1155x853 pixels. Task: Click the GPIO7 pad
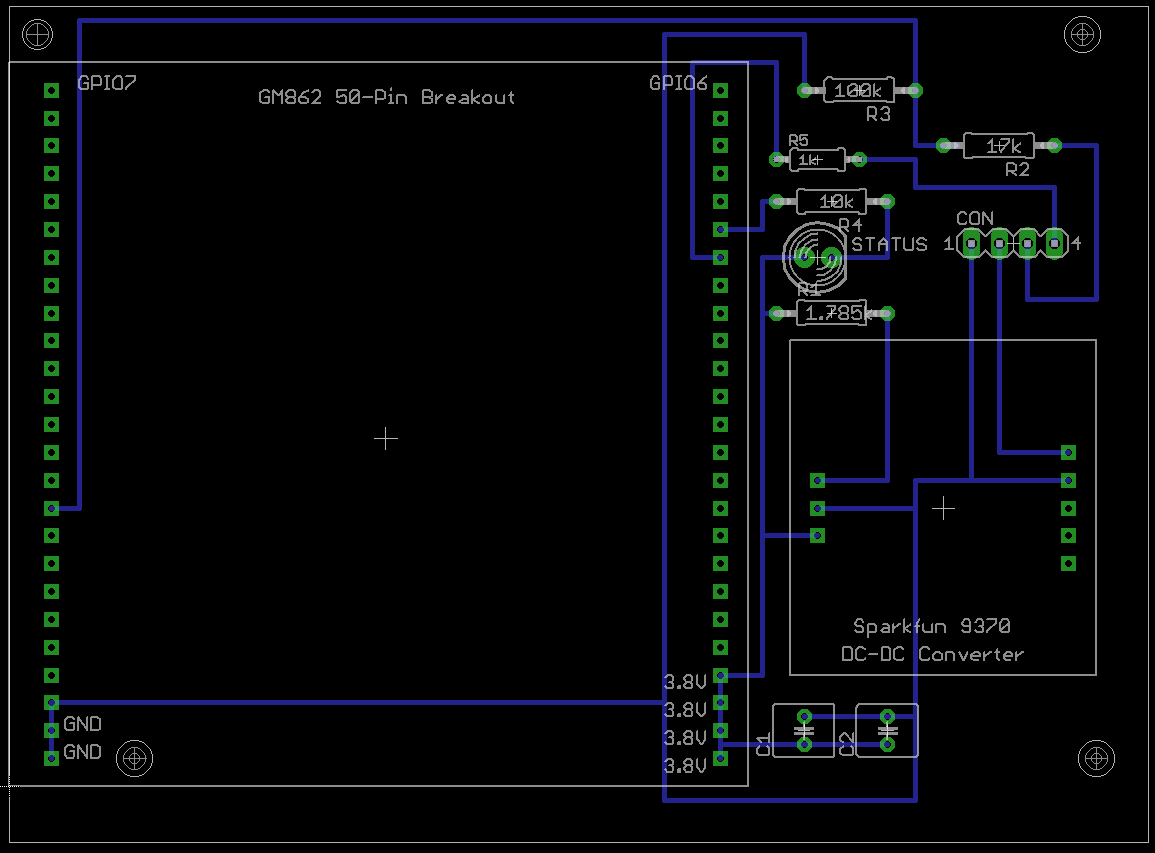(51, 90)
